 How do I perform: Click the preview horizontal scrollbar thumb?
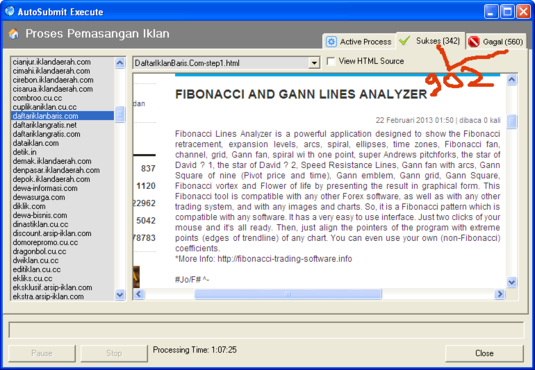click(288, 294)
